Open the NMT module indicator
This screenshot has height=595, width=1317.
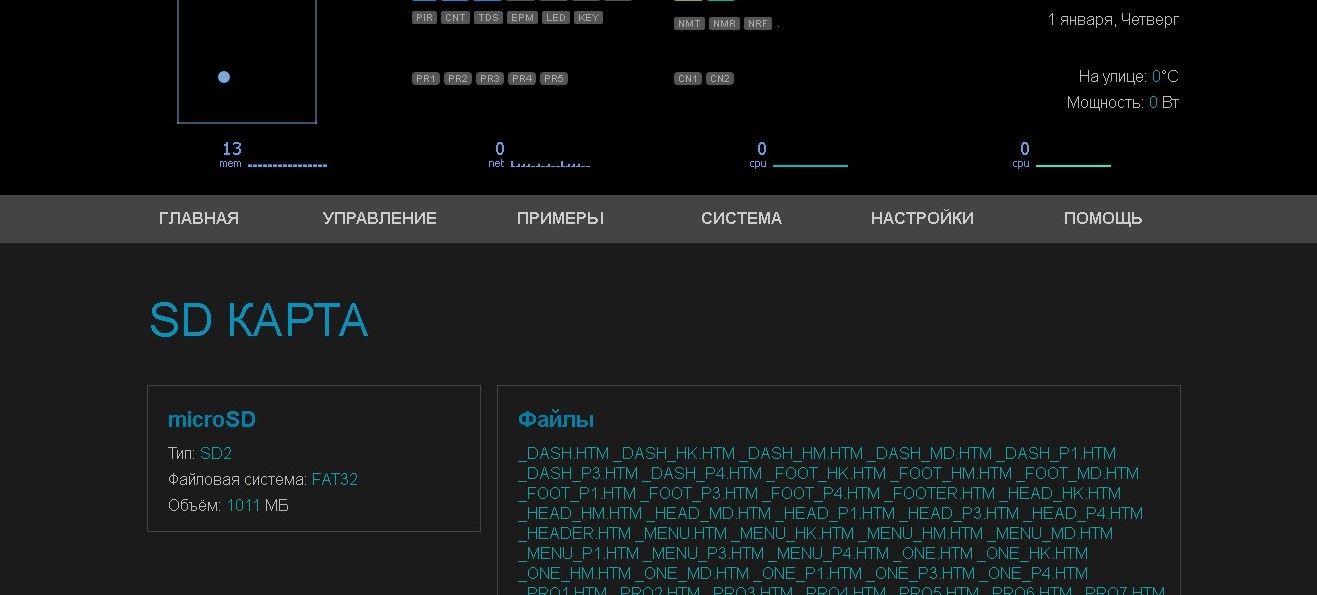click(x=688, y=23)
